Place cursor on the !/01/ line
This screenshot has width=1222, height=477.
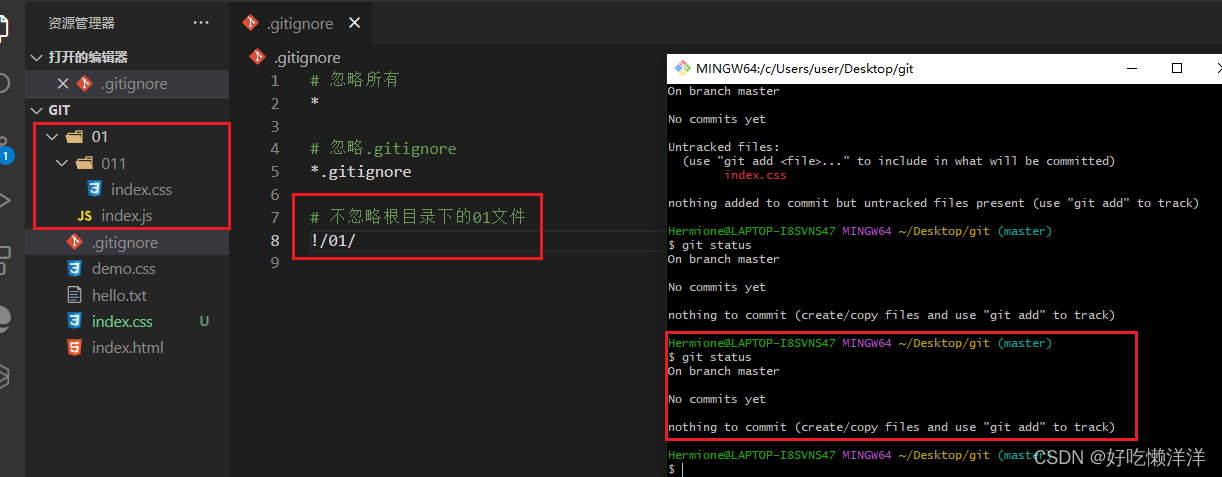(x=333, y=240)
